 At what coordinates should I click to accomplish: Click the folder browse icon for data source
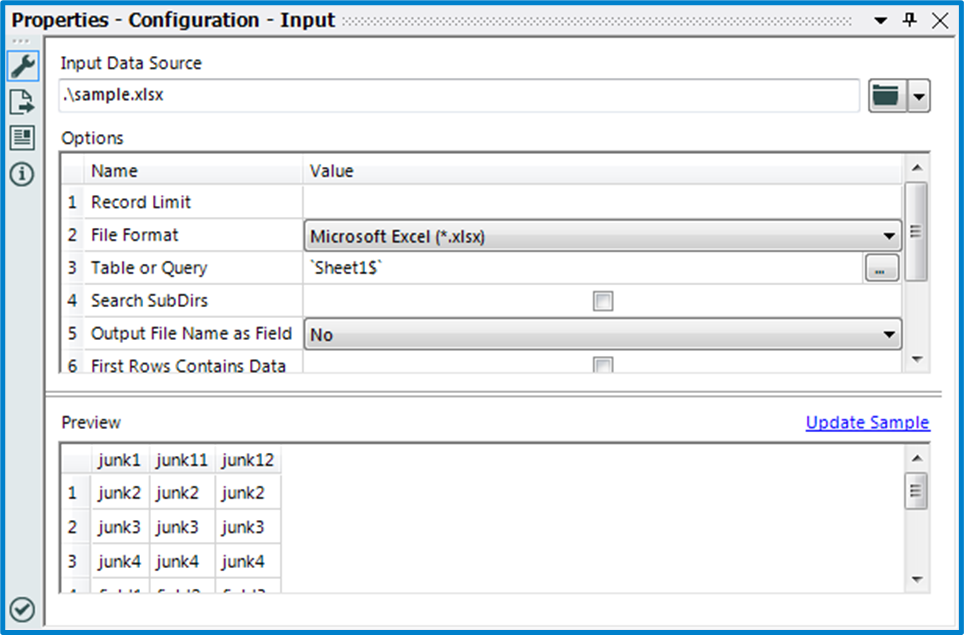(x=886, y=97)
